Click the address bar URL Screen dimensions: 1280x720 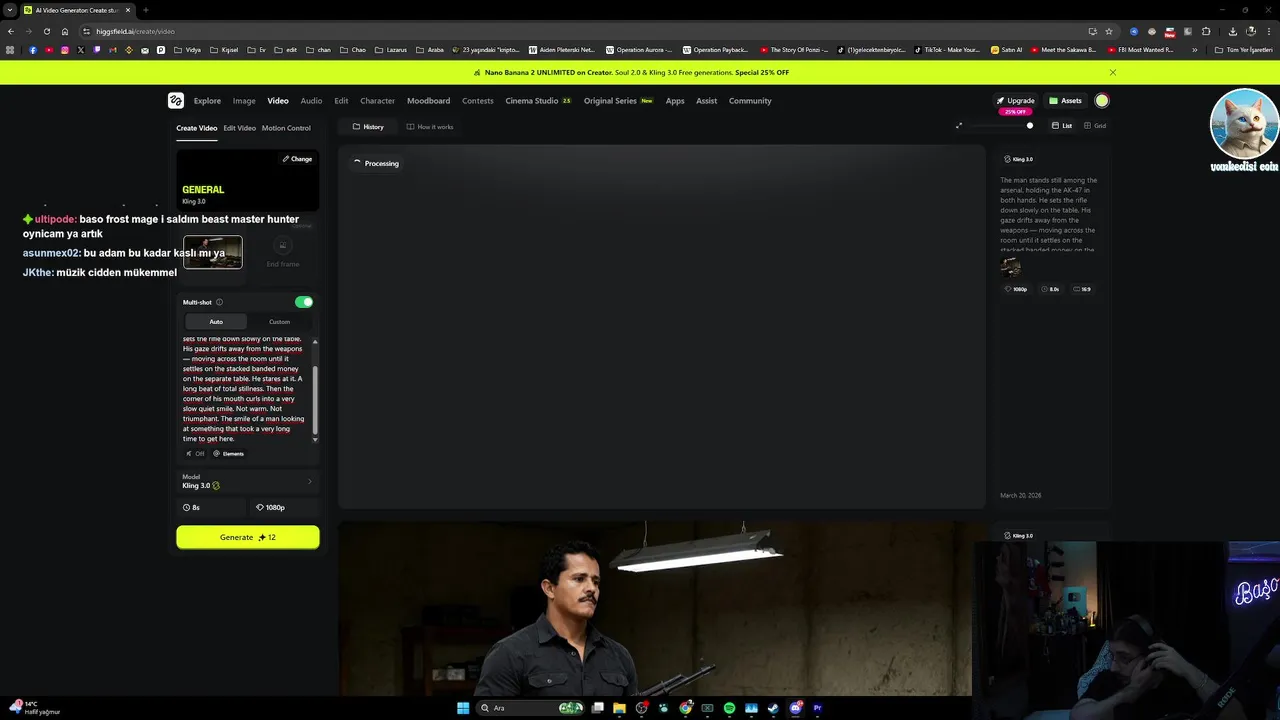135,31
